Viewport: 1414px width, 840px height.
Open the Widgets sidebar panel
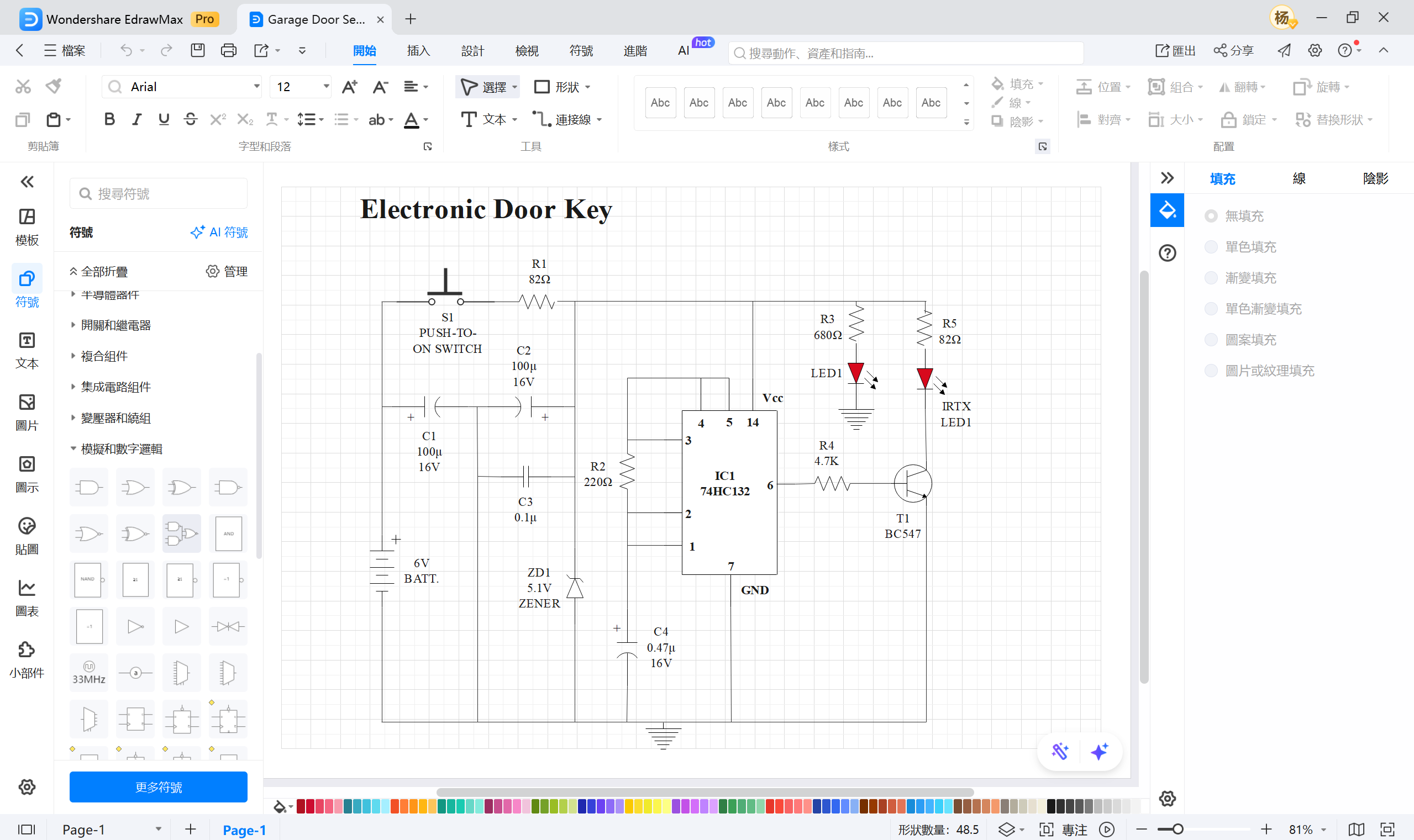(27, 659)
